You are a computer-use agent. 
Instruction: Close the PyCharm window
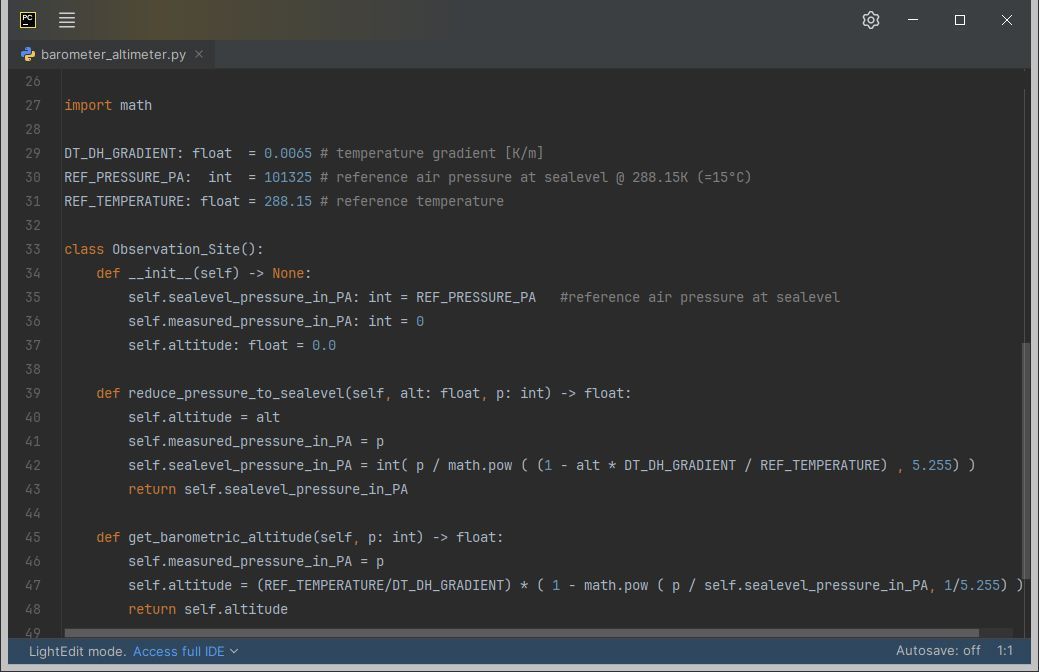pyautogui.click(x=1007, y=20)
